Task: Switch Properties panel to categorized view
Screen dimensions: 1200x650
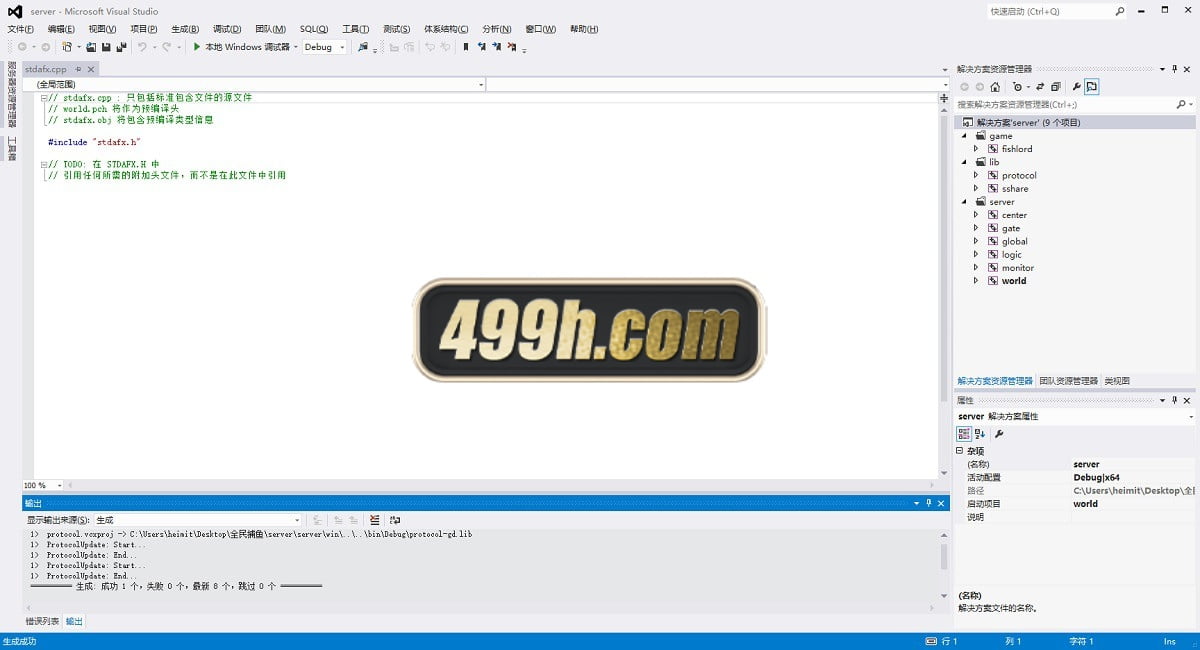Action: click(964, 434)
